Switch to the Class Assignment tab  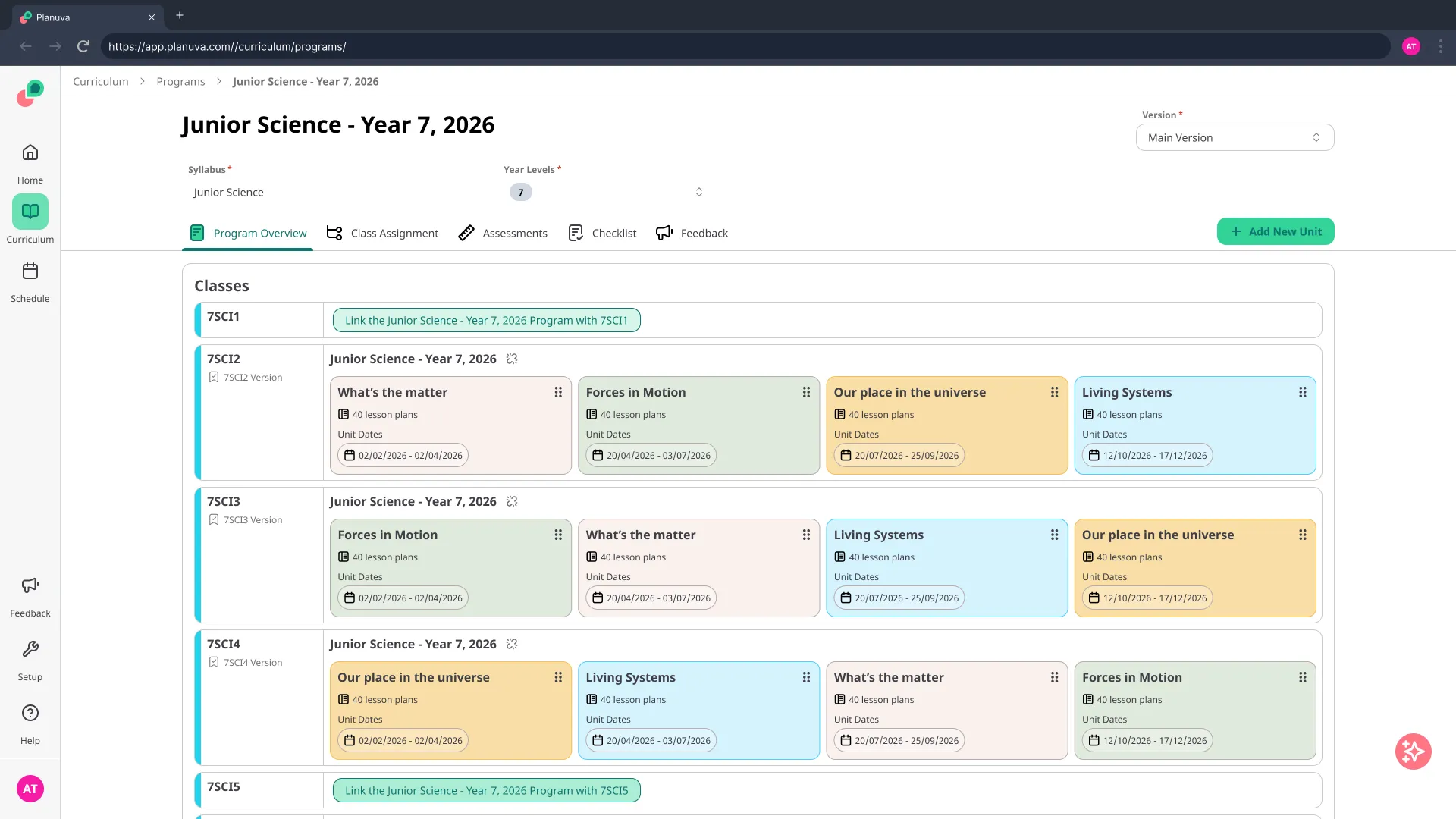coord(394,233)
